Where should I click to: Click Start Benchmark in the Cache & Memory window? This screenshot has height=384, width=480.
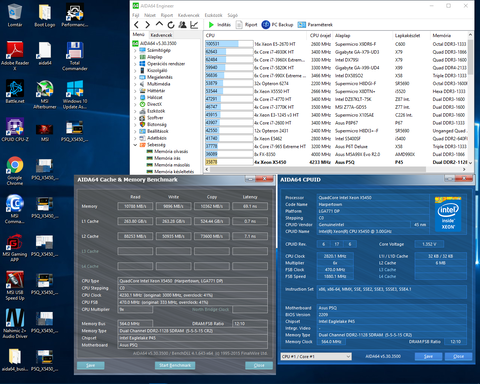175,365
